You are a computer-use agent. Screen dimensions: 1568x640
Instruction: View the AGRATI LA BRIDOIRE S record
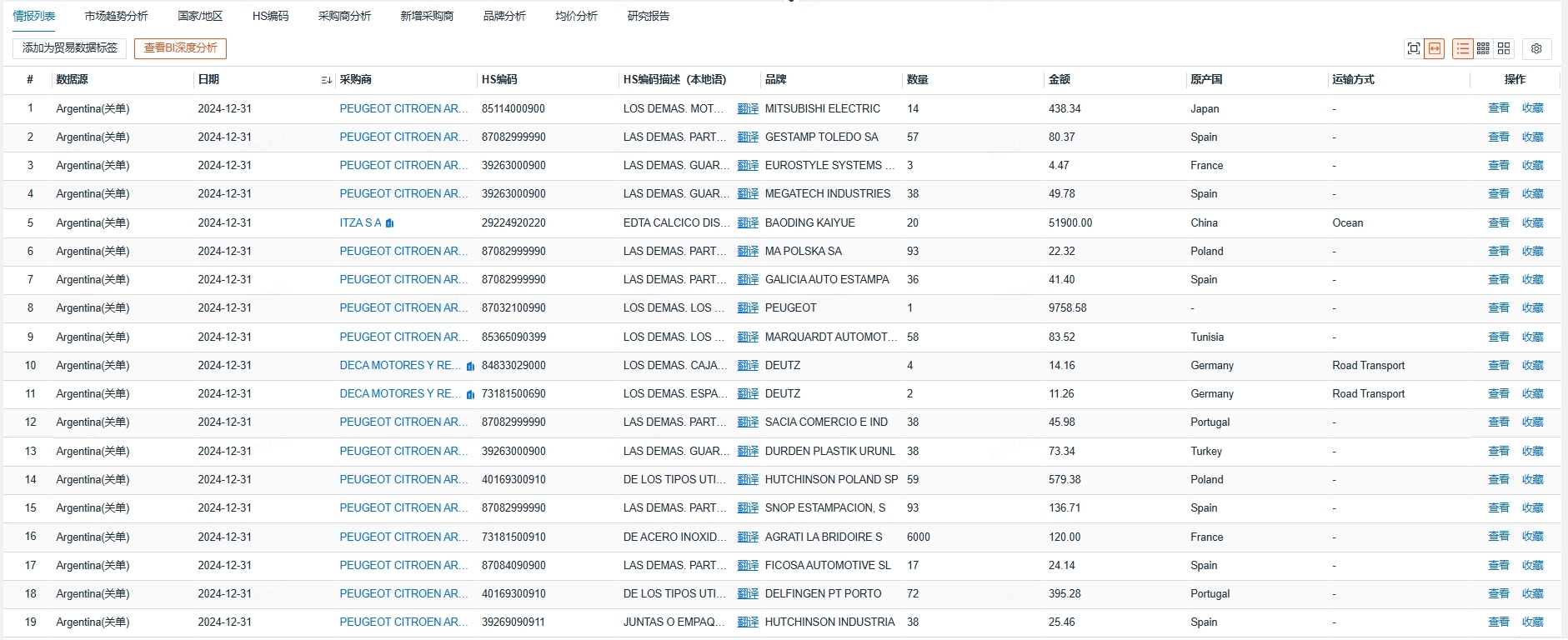[x=1499, y=537]
